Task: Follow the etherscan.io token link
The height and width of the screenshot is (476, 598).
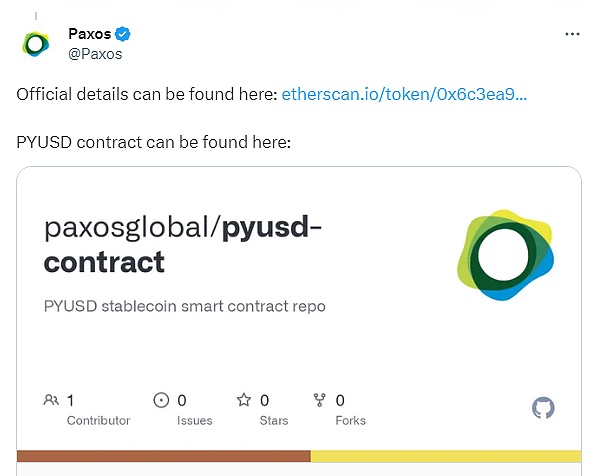Action: click(404, 94)
